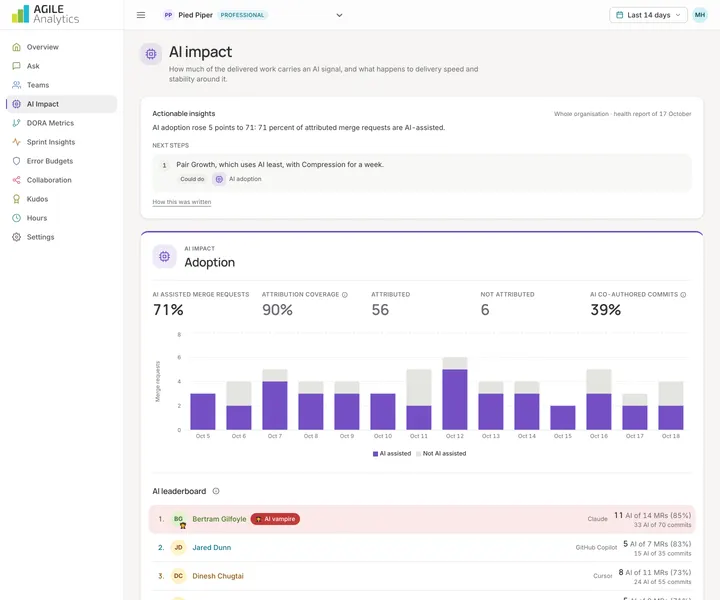This screenshot has width=720, height=600.
Task: Click the Pair Growth next step text
Action: pos(280,164)
